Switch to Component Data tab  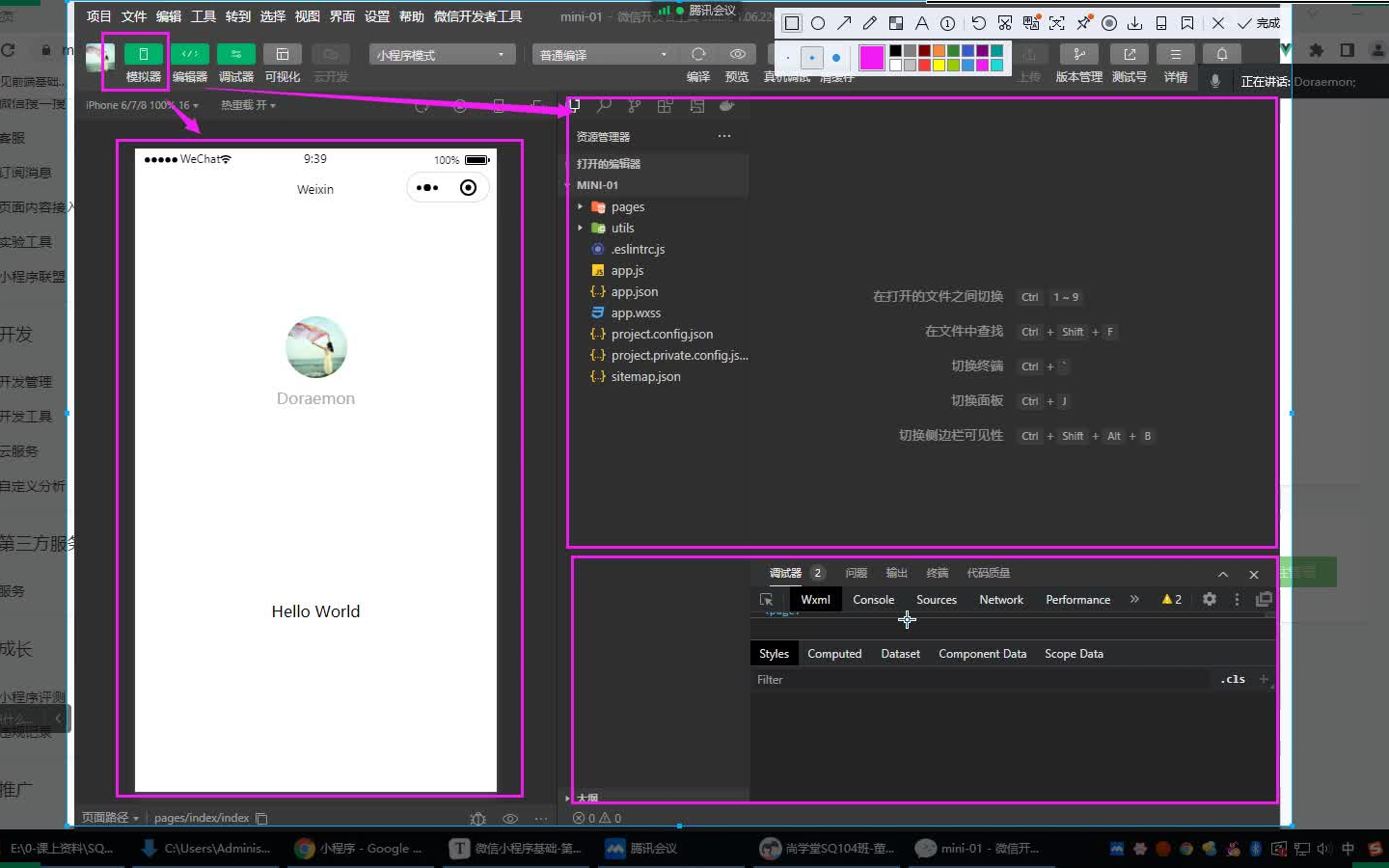coord(982,654)
